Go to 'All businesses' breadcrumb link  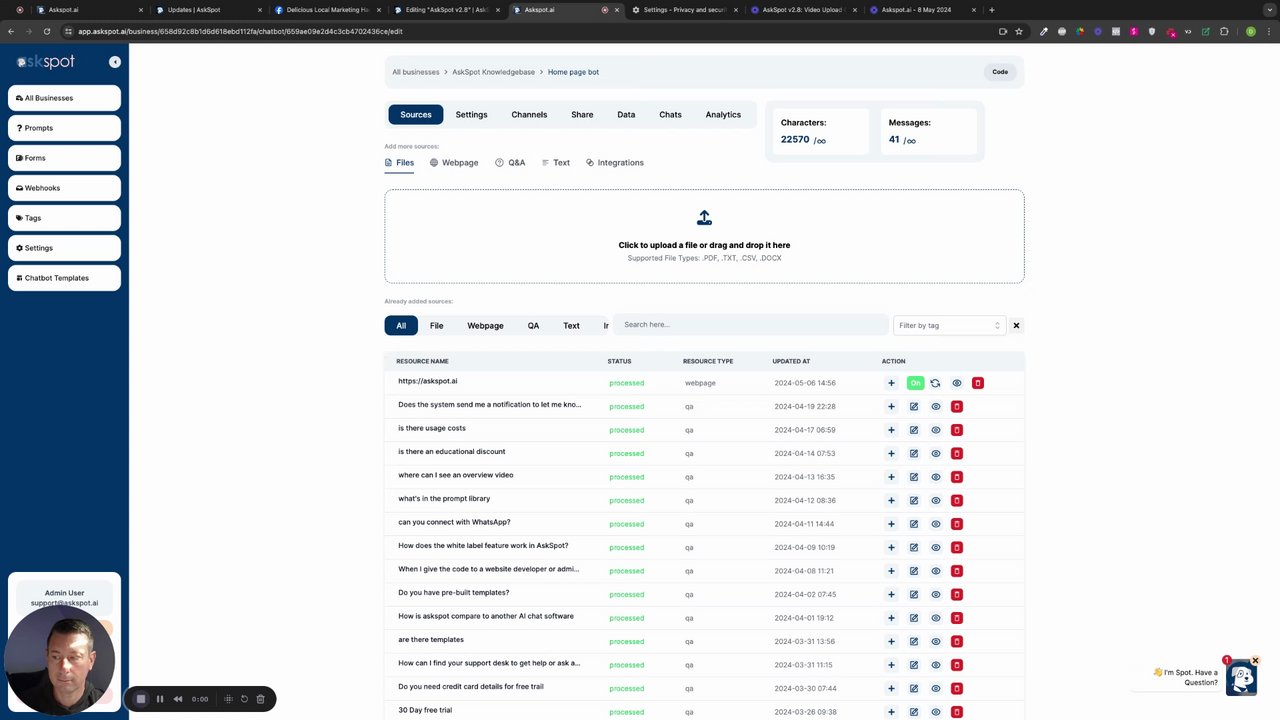pos(416,72)
